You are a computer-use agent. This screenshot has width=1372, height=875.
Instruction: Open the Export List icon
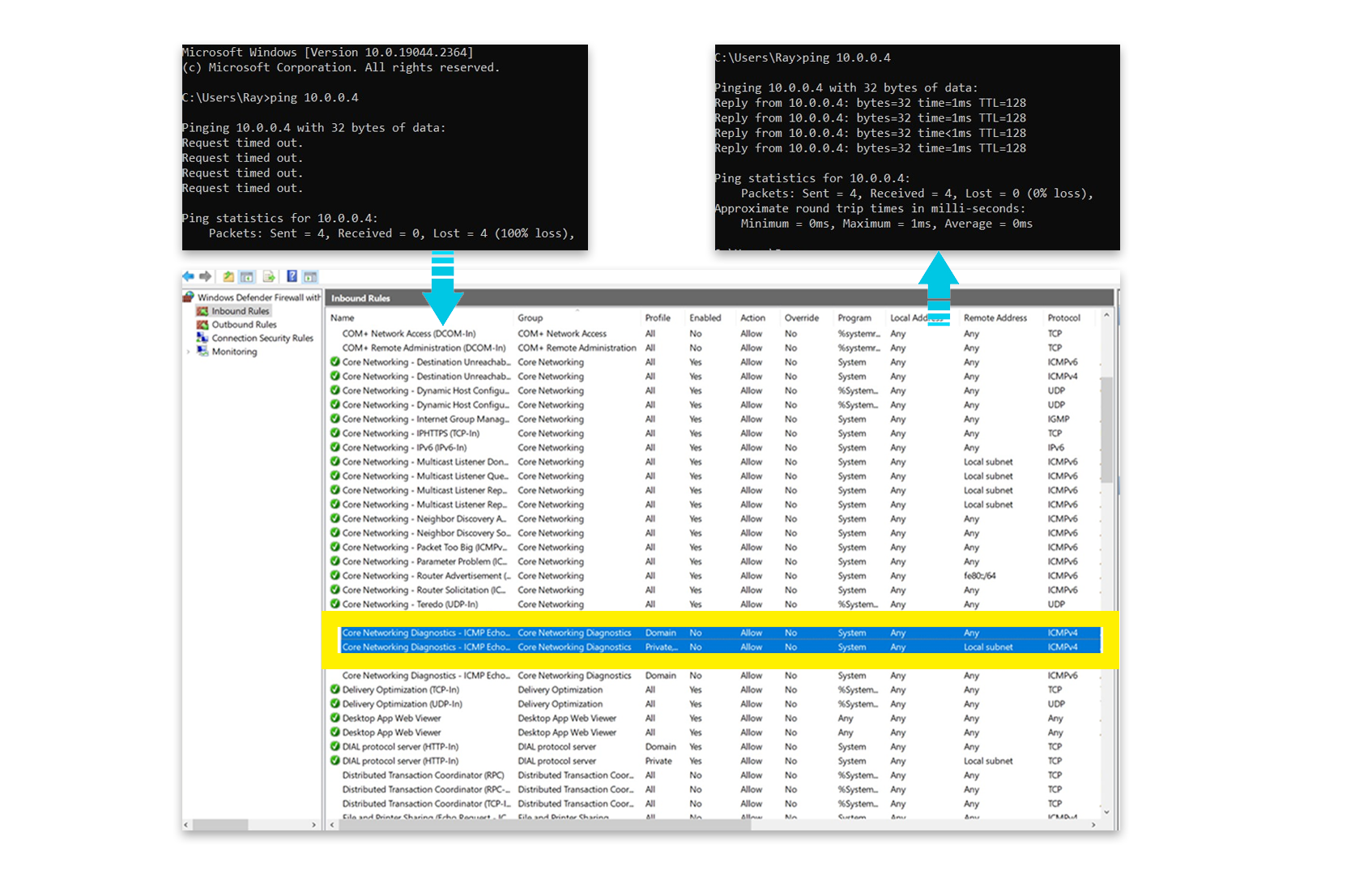coord(269,276)
